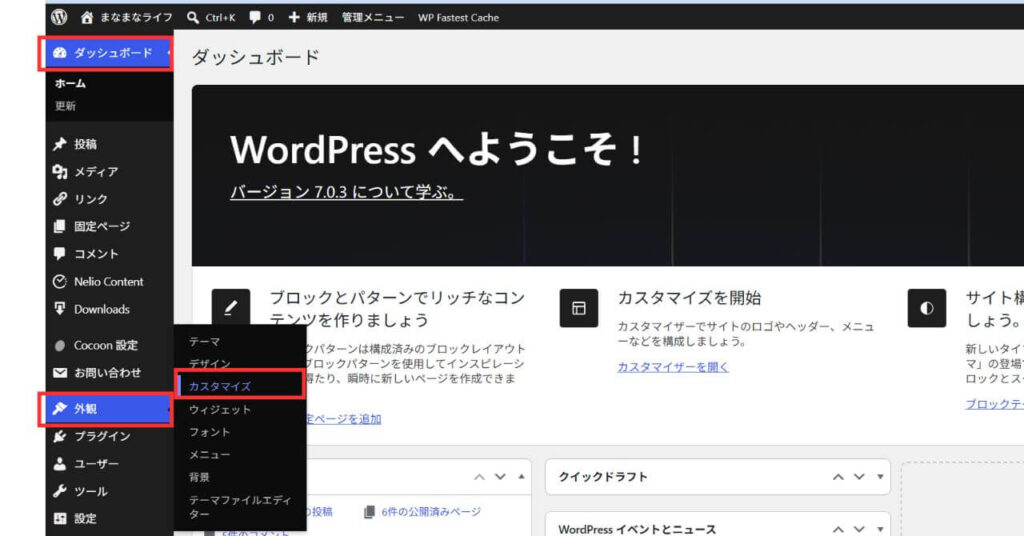Move WordPress イベントとニュース panel down
The height and width of the screenshot is (536, 1024).
point(859,529)
